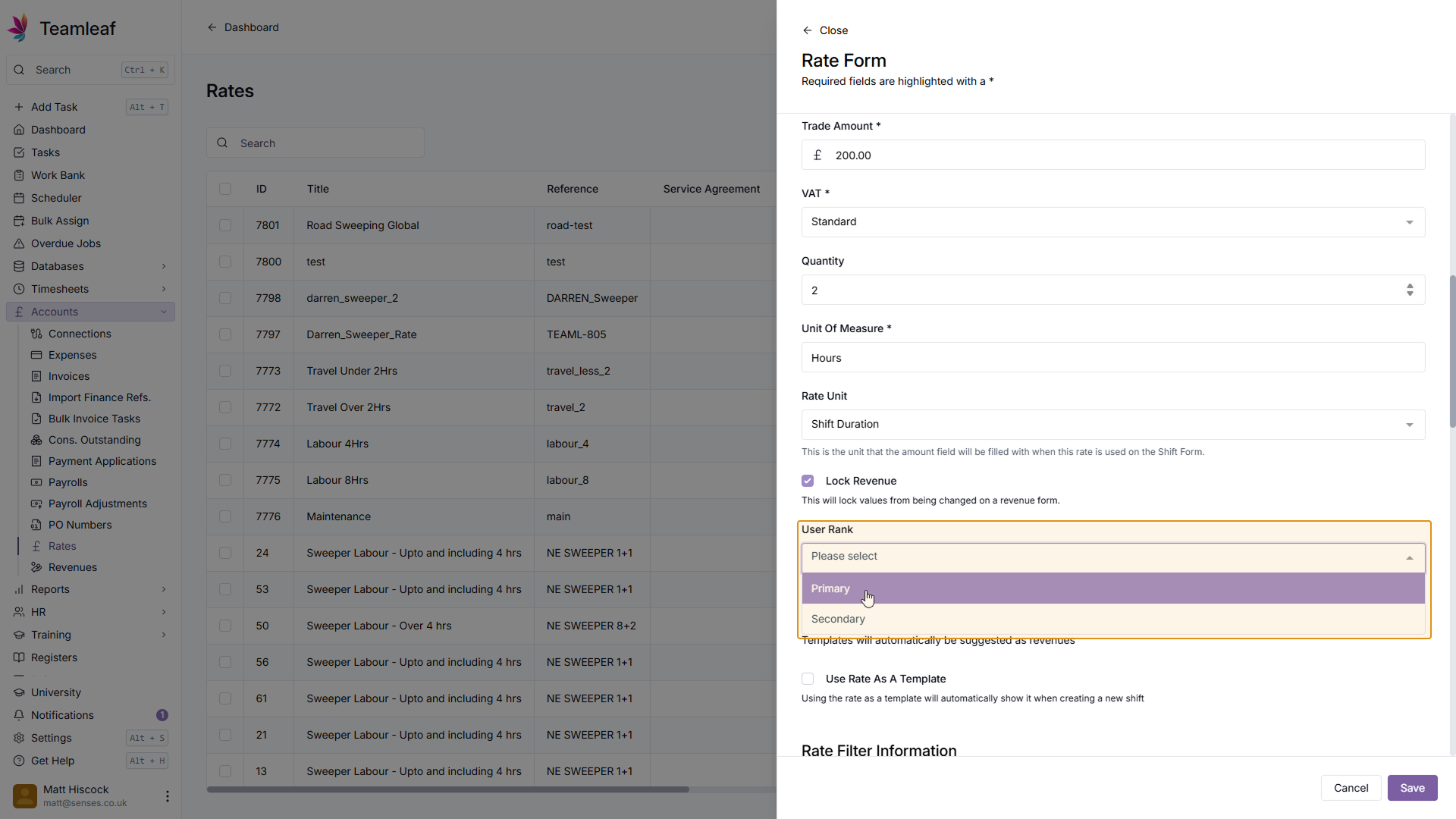The height and width of the screenshot is (819, 1456).
Task: Click the Scheduler calendar icon in sidebar
Action: pos(19,198)
